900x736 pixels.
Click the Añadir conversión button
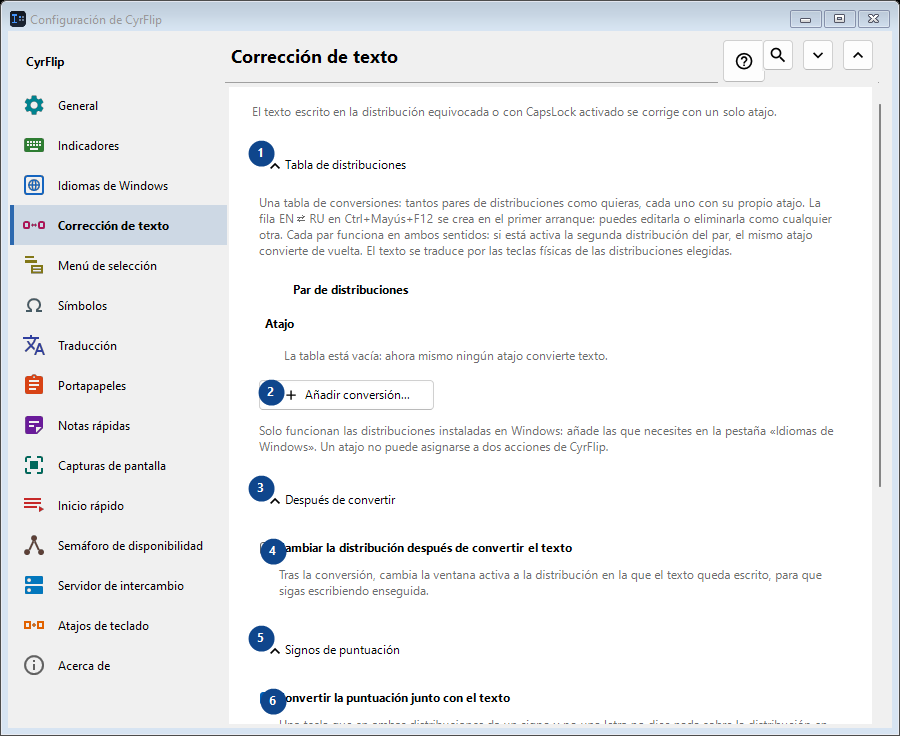click(346, 395)
